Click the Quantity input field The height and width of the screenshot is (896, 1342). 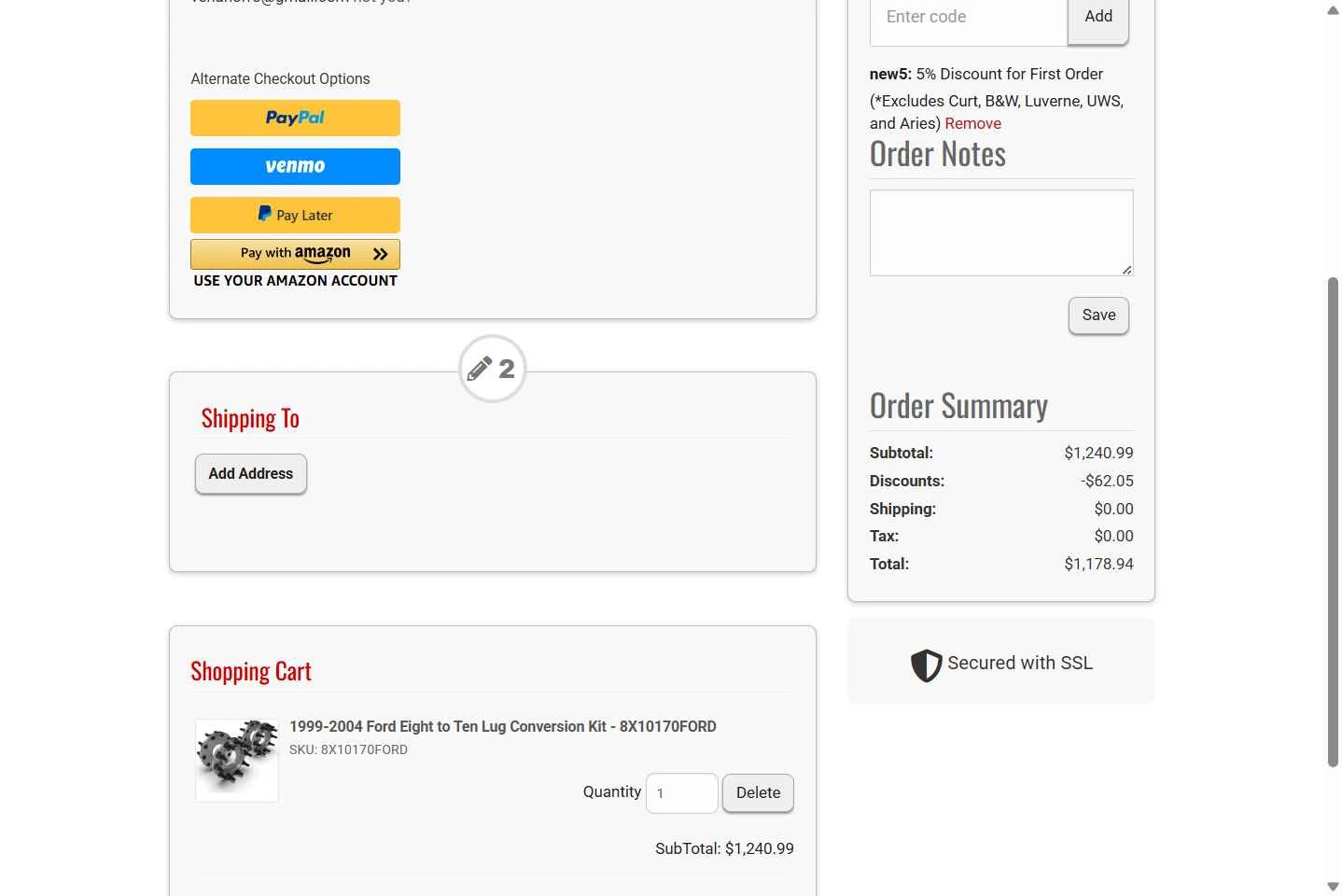pos(682,793)
